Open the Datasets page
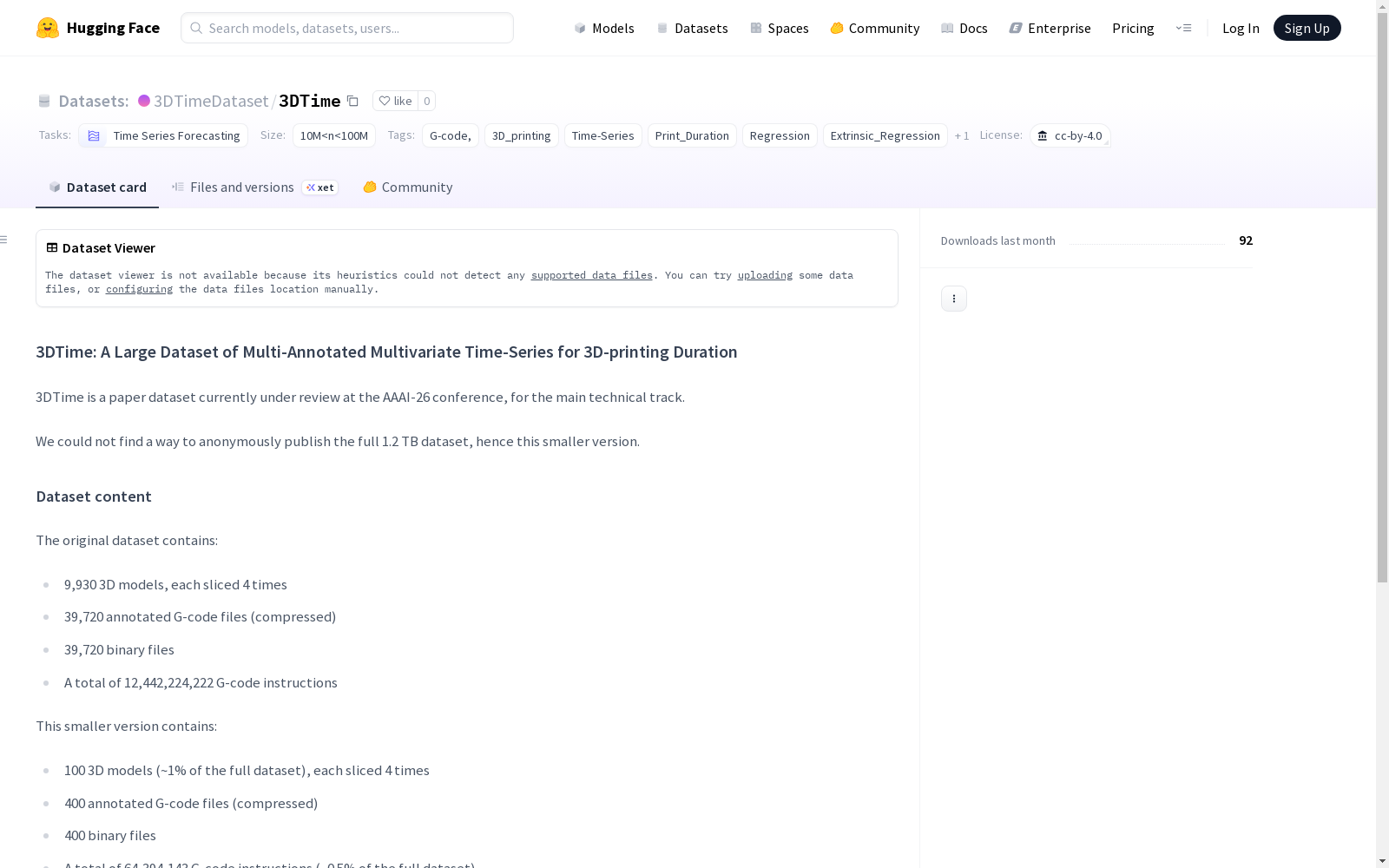This screenshot has width=1389, height=868. tap(692, 28)
